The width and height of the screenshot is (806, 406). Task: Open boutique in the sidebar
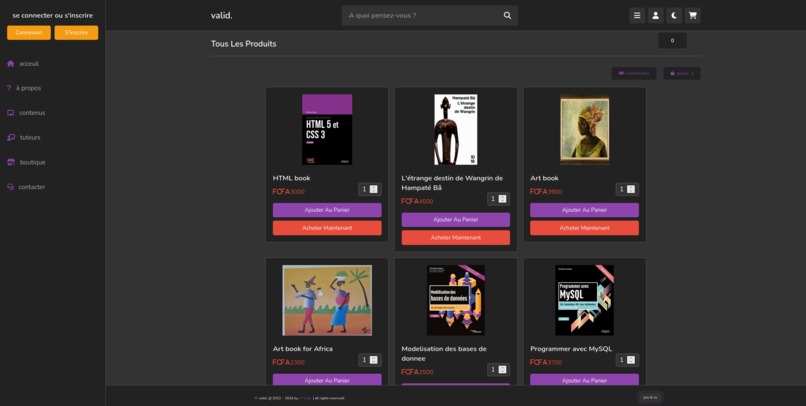32,162
